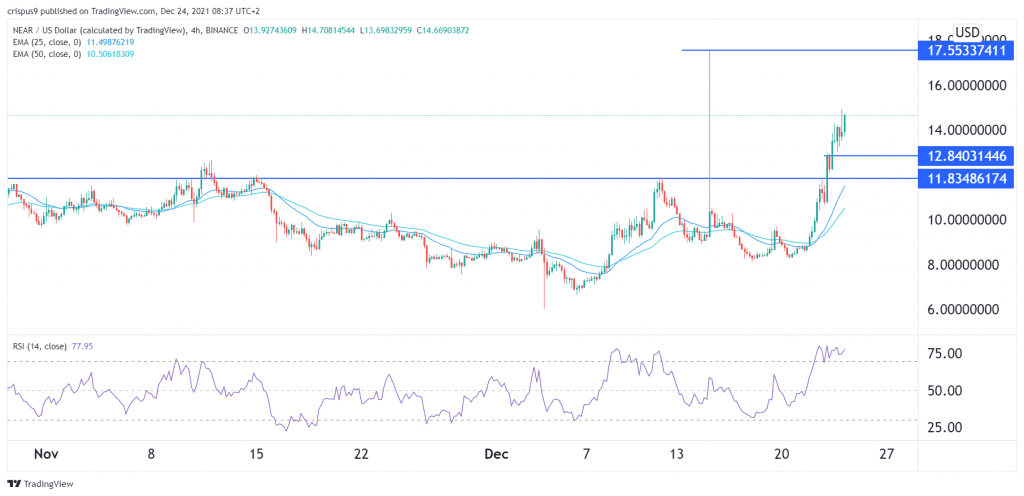Viewport: 1024px width, 496px height.
Task: Click the 15 date label on time axis
Action: [256, 454]
